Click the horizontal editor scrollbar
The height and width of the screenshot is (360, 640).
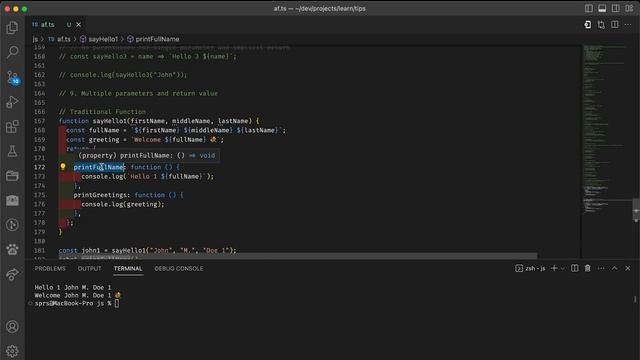298,256
